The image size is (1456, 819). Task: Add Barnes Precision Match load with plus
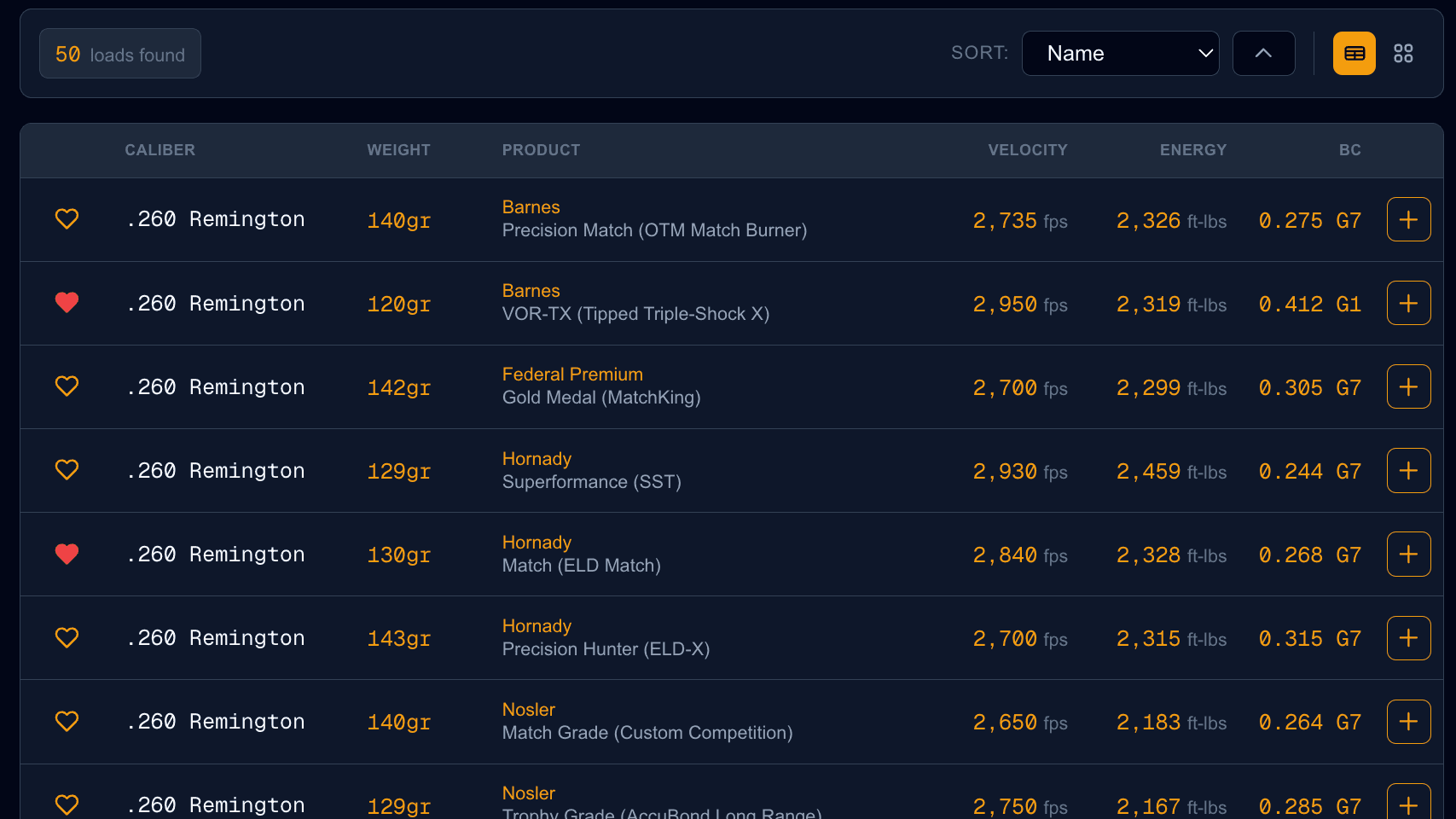[1408, 219]
